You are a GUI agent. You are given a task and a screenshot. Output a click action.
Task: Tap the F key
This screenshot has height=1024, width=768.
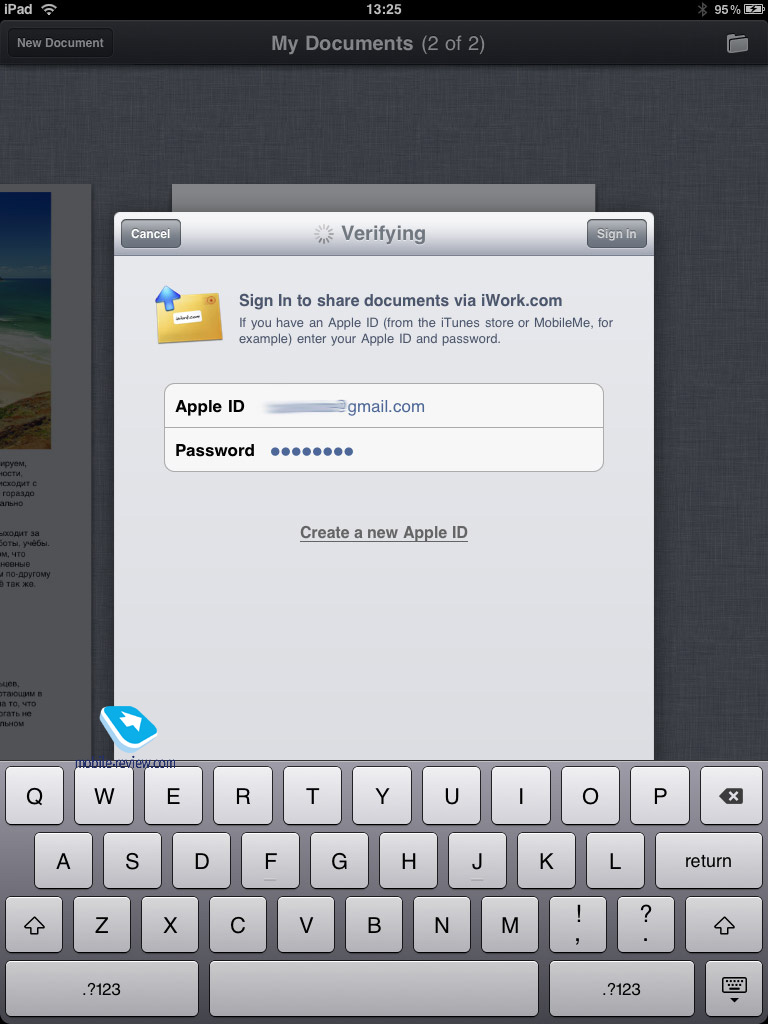(270, 860)
